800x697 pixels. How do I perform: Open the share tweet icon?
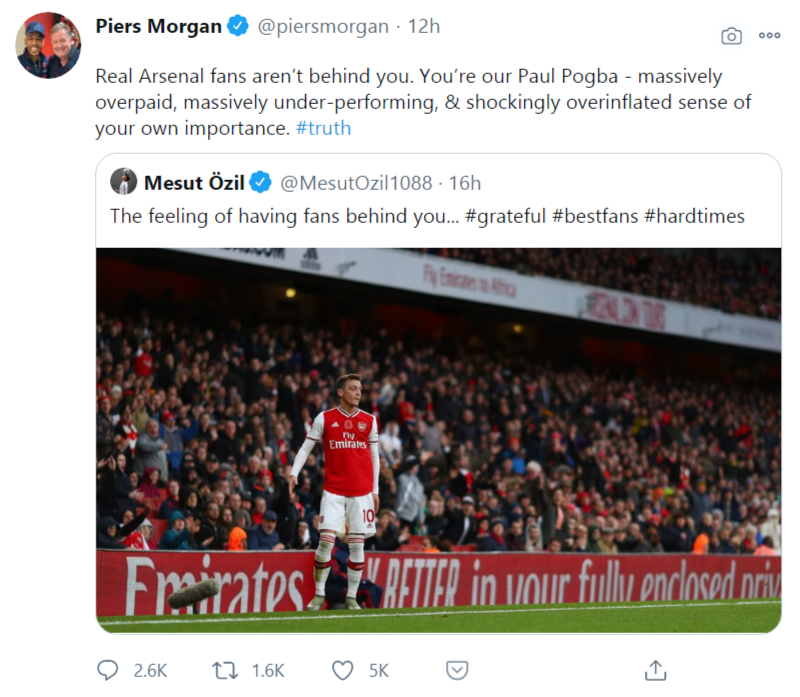click(655, 669)
